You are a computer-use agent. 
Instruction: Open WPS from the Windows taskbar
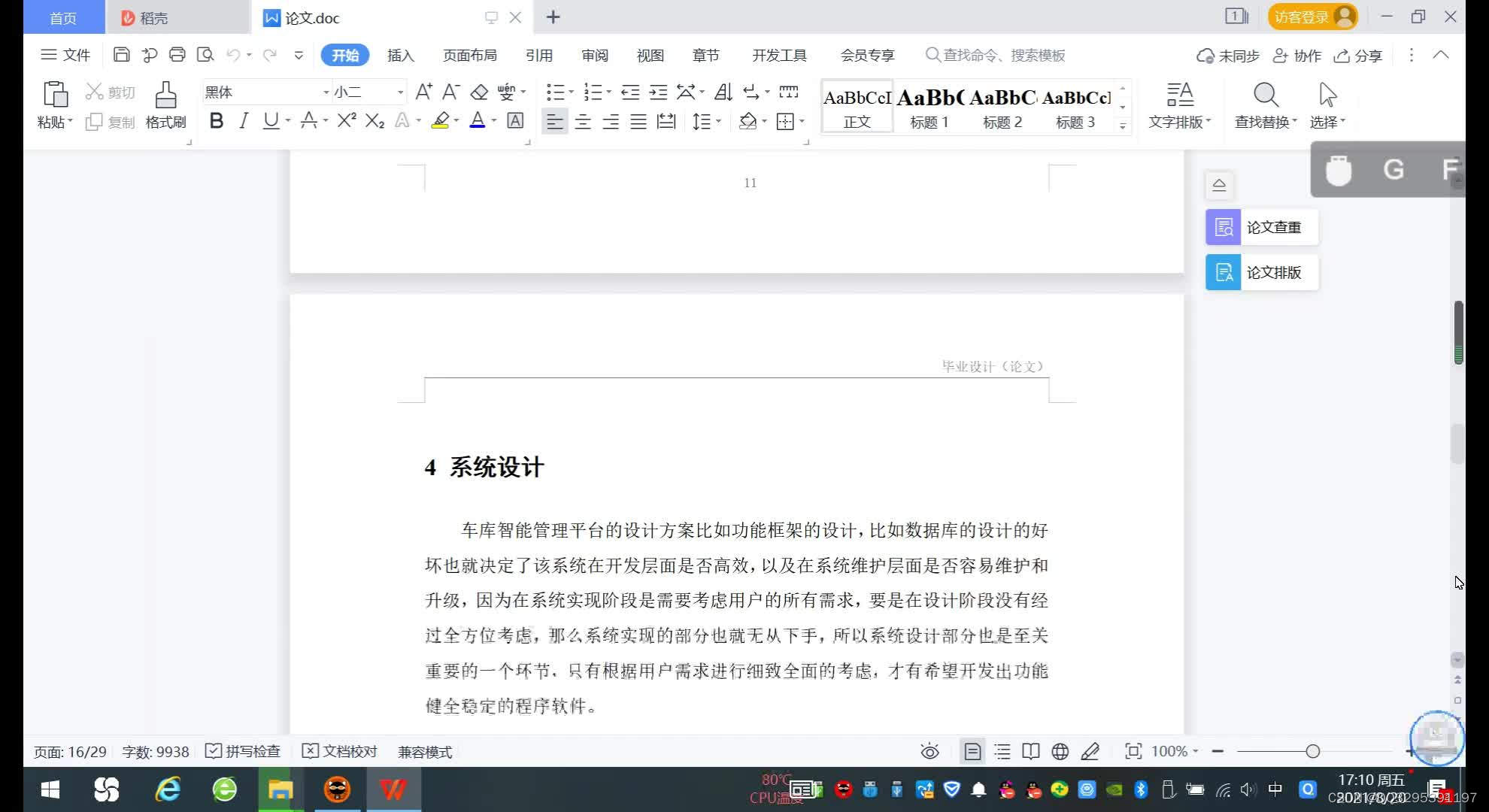pos(393,789)
